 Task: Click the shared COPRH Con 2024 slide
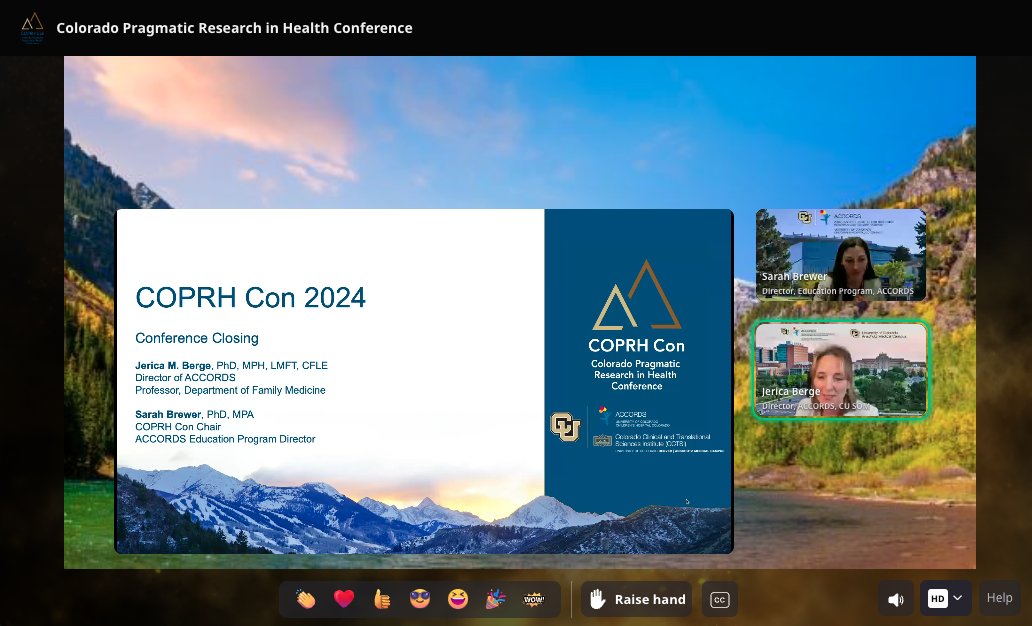(425, 381)
